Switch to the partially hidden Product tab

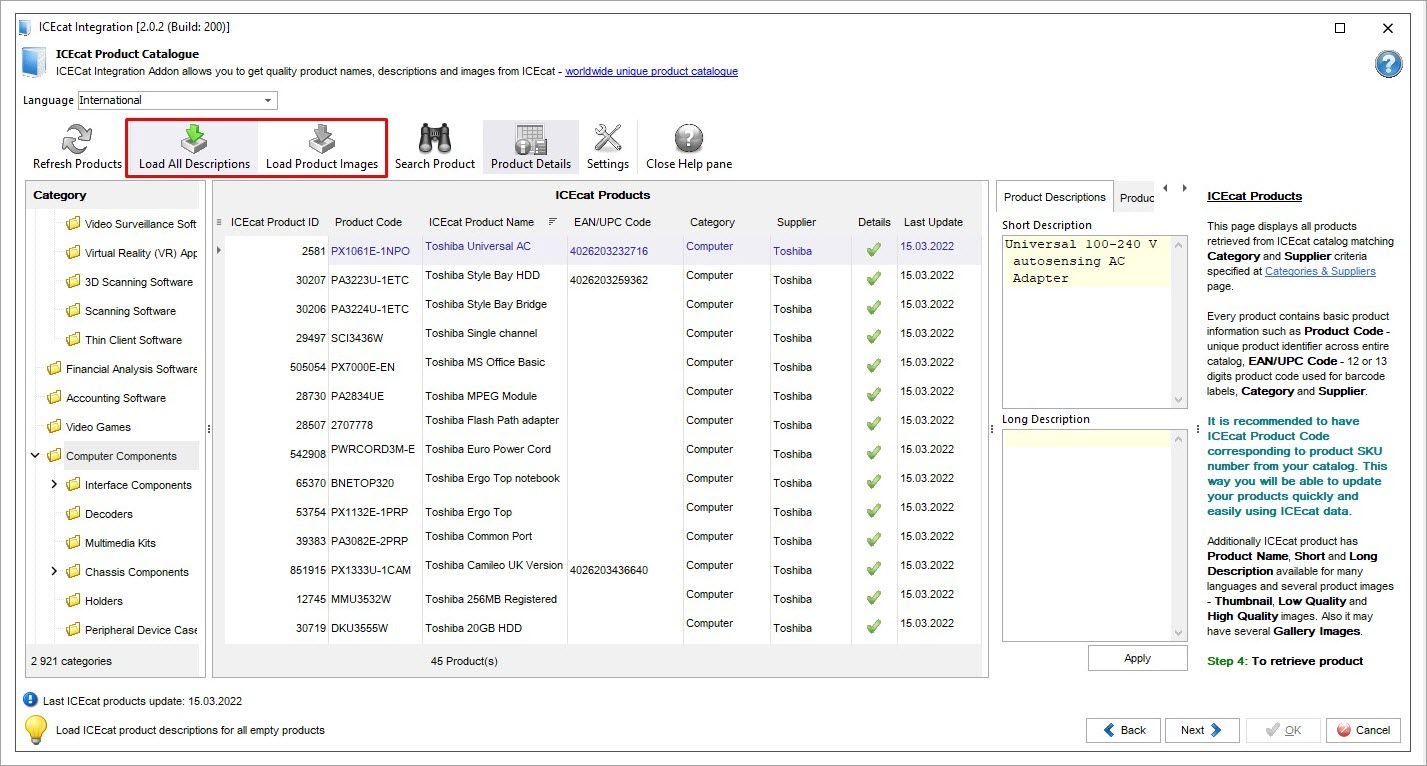pyautogui.click(x=1135, y=198)
